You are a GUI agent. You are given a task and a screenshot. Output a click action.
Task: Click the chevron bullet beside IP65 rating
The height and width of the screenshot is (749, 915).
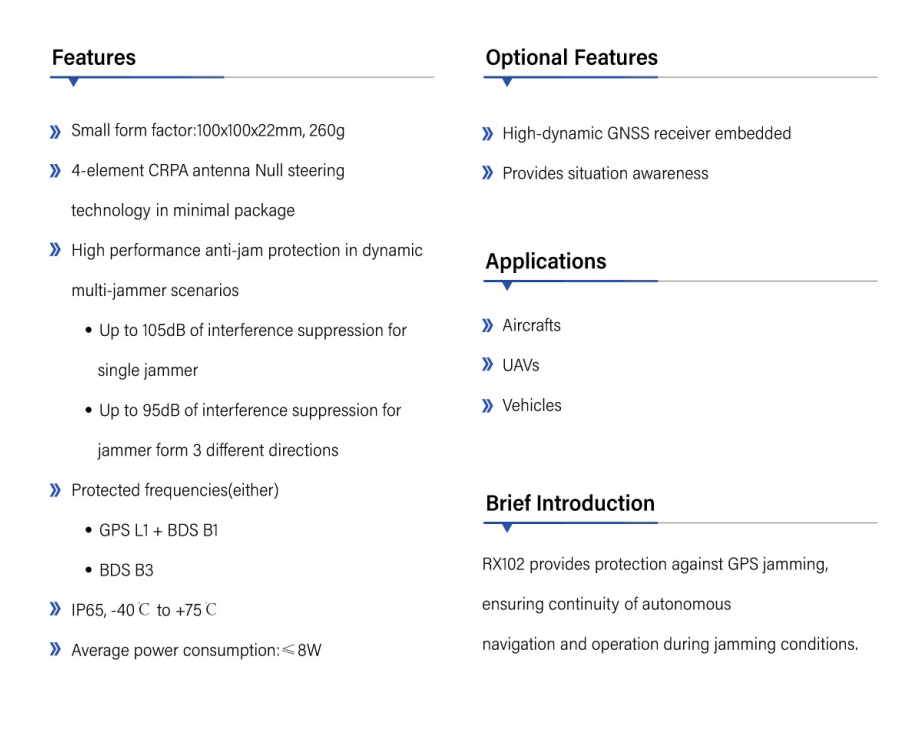click(55, 610)
